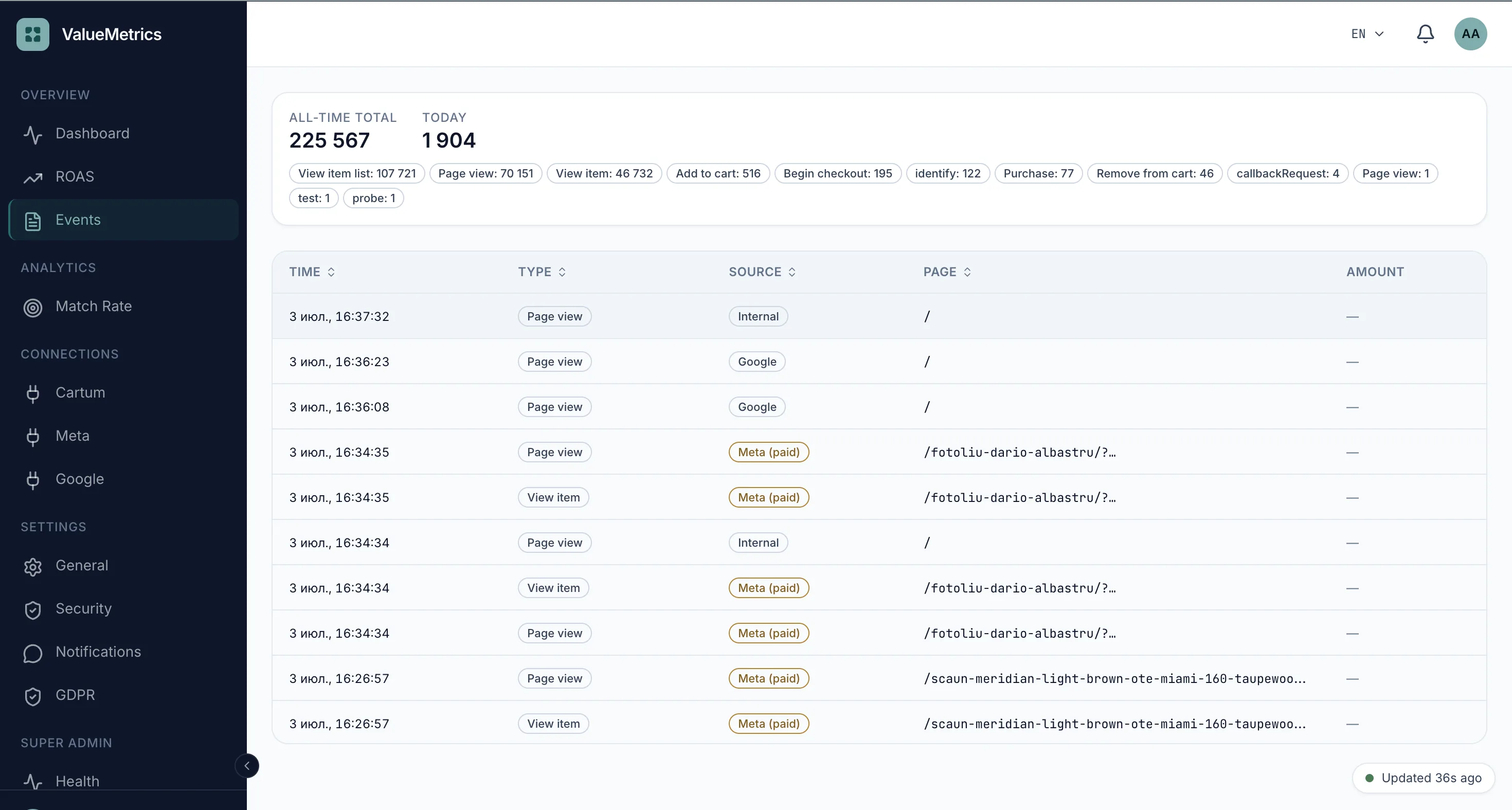The width and height of the screenshot is (1512, 810).
Task: Click the General gear icon
Action: (33, 566)
